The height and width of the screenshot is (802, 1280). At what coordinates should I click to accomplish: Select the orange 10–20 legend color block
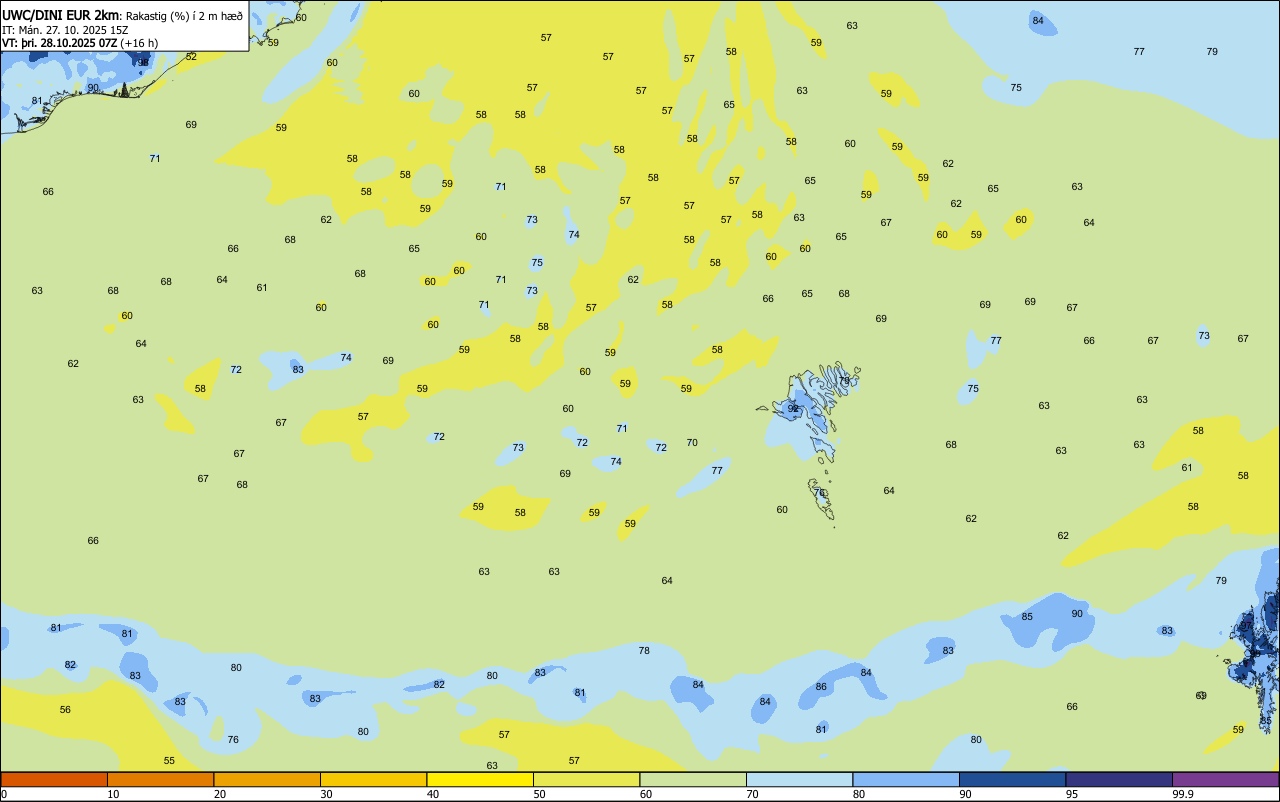(160, 779)
